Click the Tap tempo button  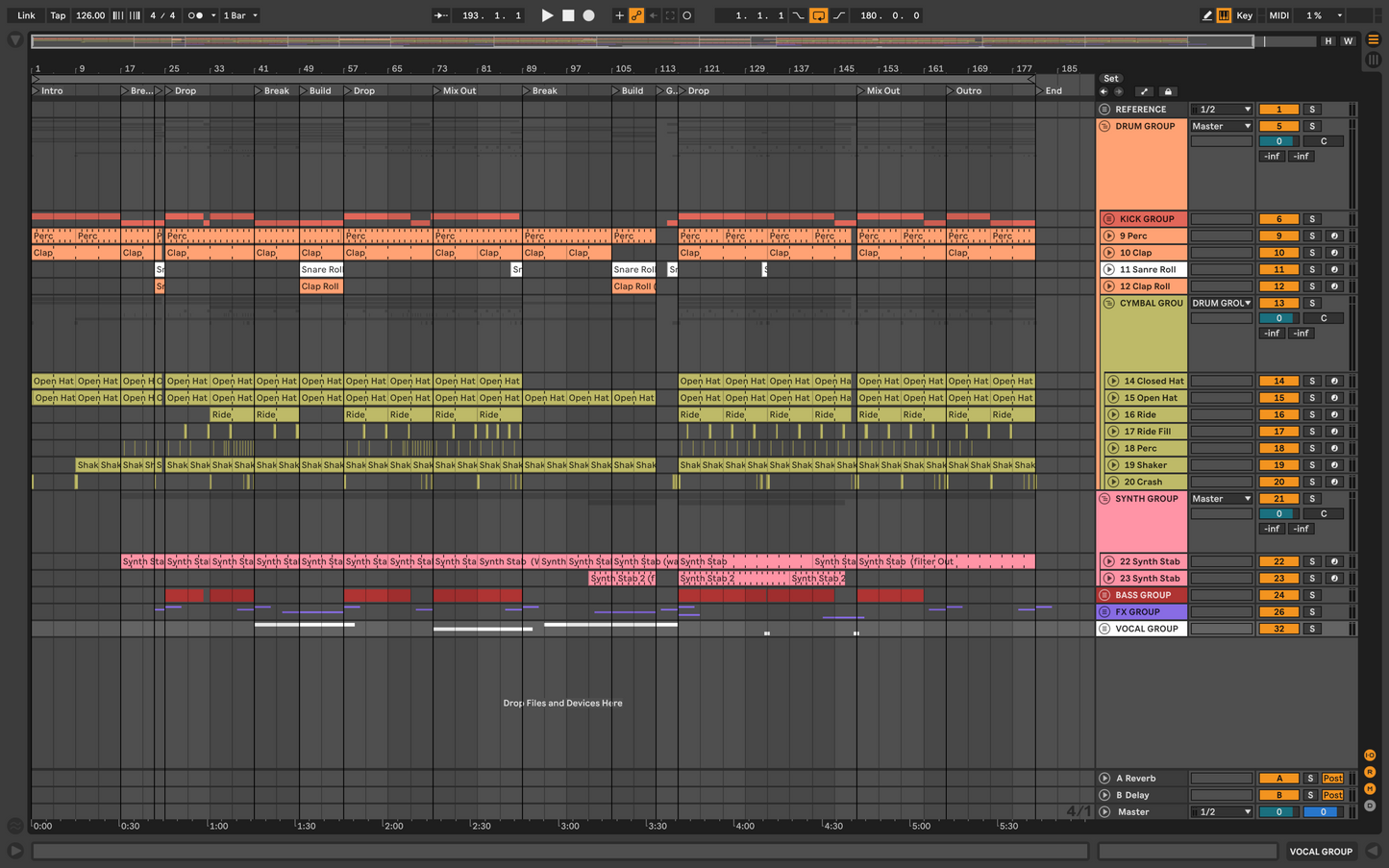[x=59, y=15]
